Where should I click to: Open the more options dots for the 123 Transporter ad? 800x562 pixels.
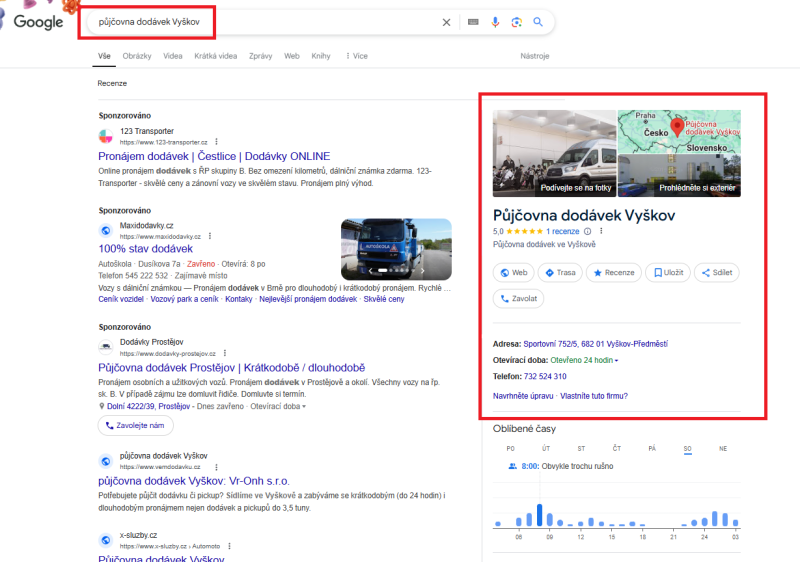216,142
